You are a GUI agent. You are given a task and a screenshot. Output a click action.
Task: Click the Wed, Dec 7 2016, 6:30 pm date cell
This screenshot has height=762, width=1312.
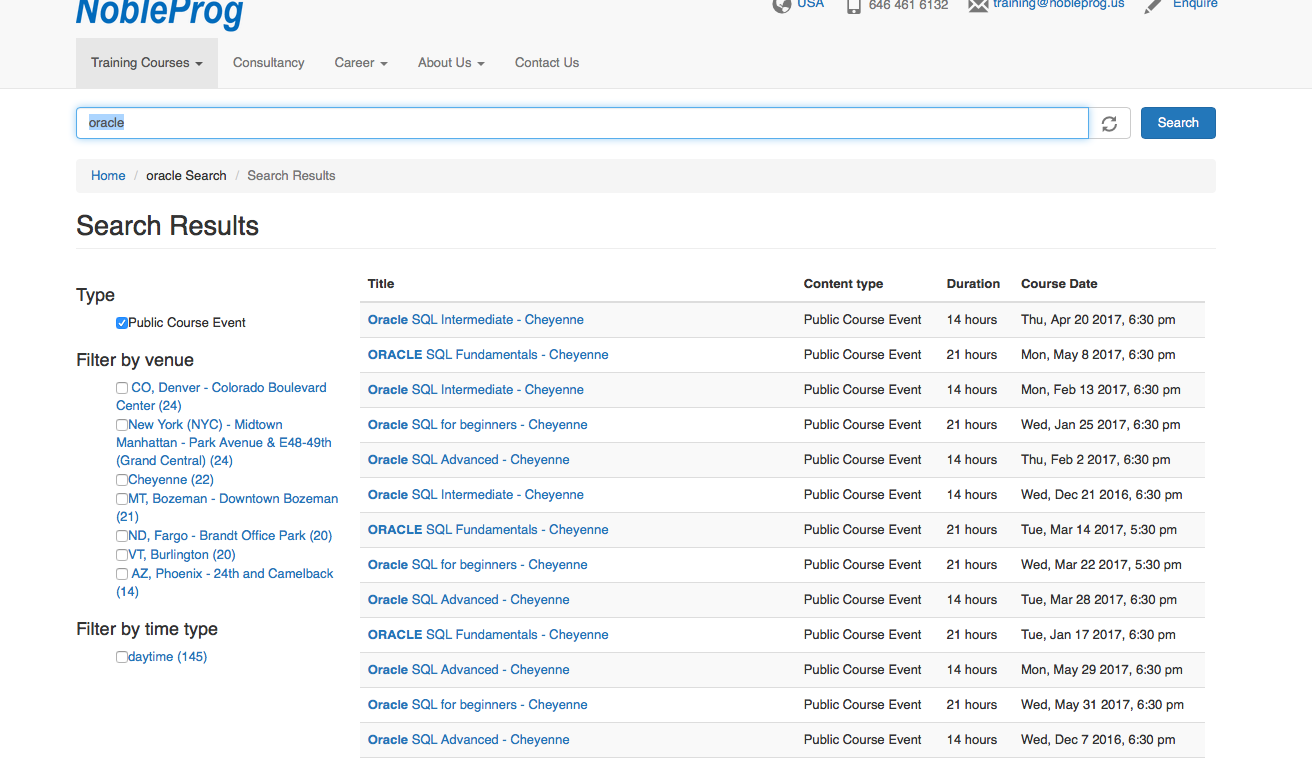pyautogui.click(x=1099, y=740)
